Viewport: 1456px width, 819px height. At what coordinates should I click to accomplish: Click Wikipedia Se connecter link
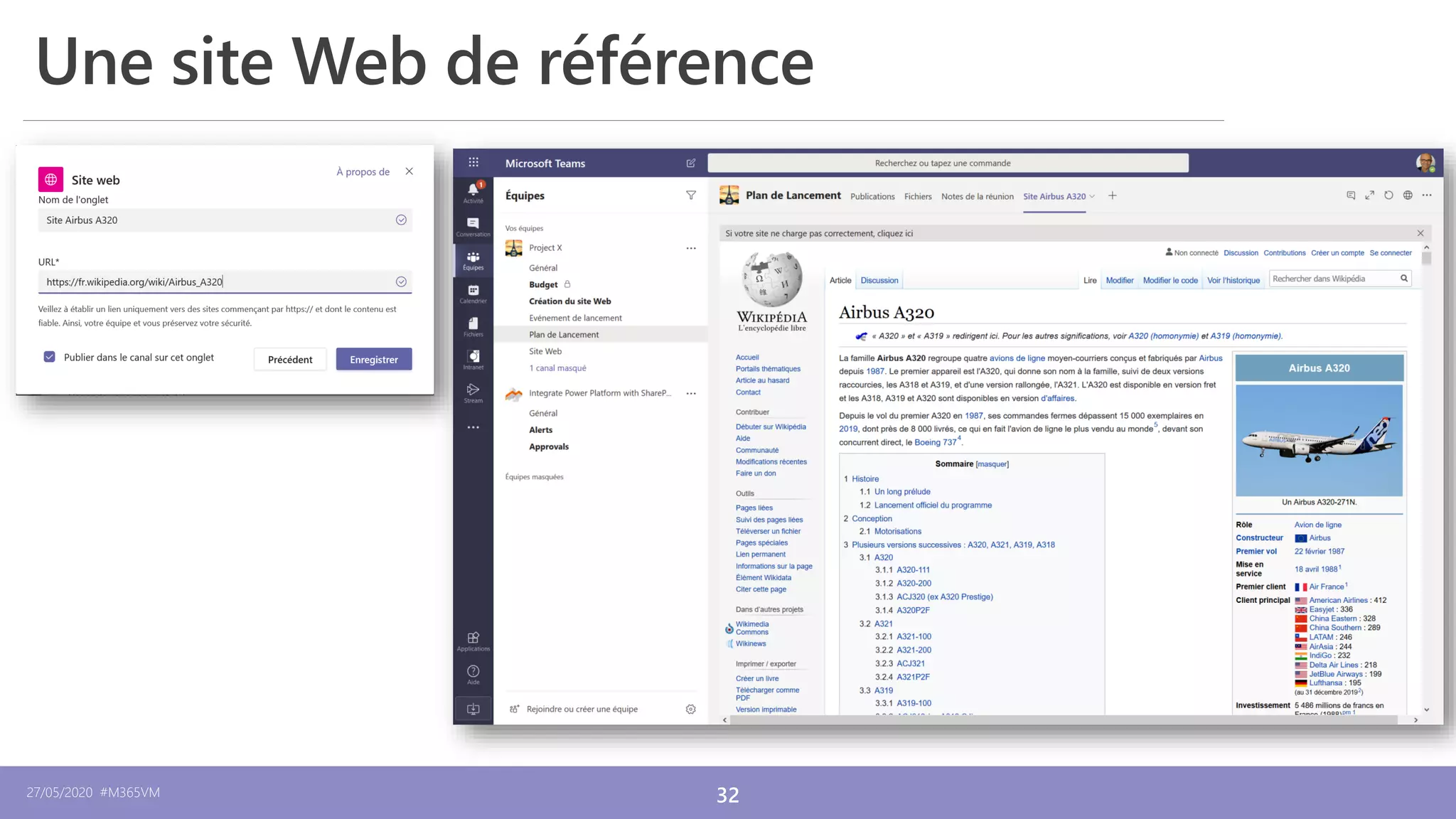pos(1391,252)
